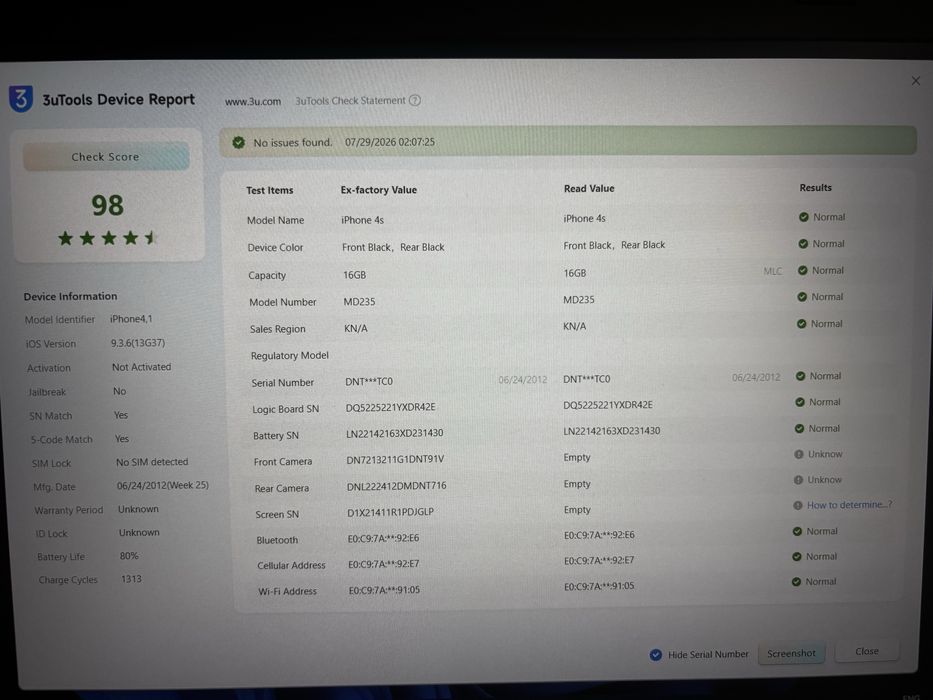Click the Mfg. Date value 06/24/2012(Week 25)
Screen dimensions: 933x700
(162, 485)
